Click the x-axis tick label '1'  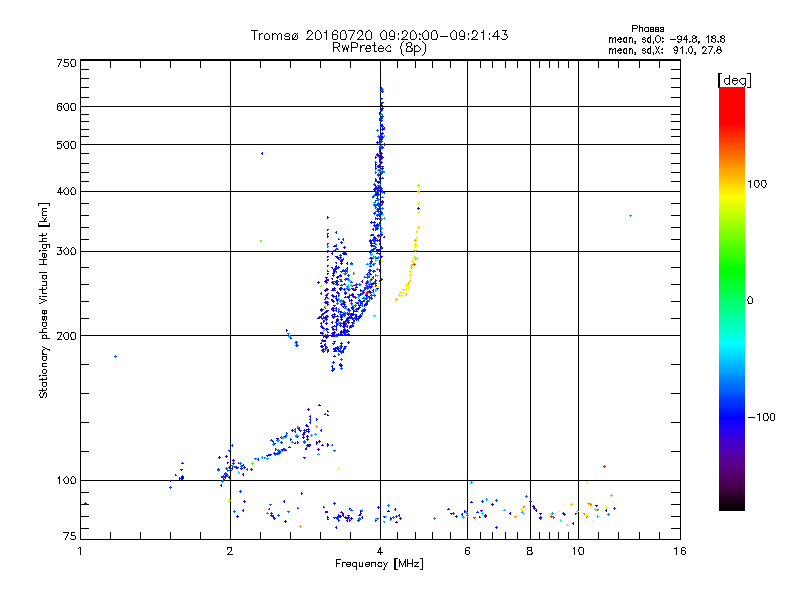[80, 551]
